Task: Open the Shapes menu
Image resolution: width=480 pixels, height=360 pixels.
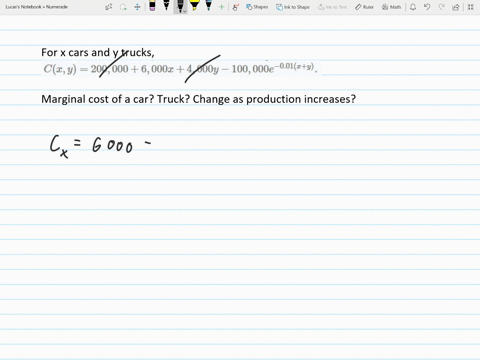Action: (257, 7)
